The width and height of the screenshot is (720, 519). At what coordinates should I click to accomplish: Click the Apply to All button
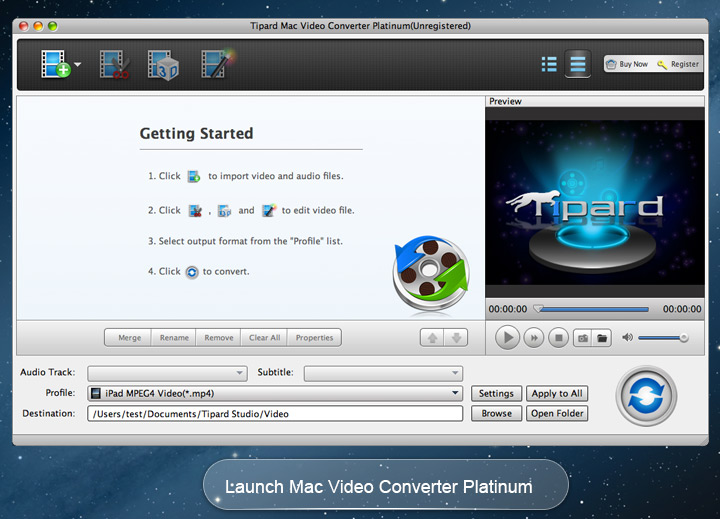click(x=557, y=393)
